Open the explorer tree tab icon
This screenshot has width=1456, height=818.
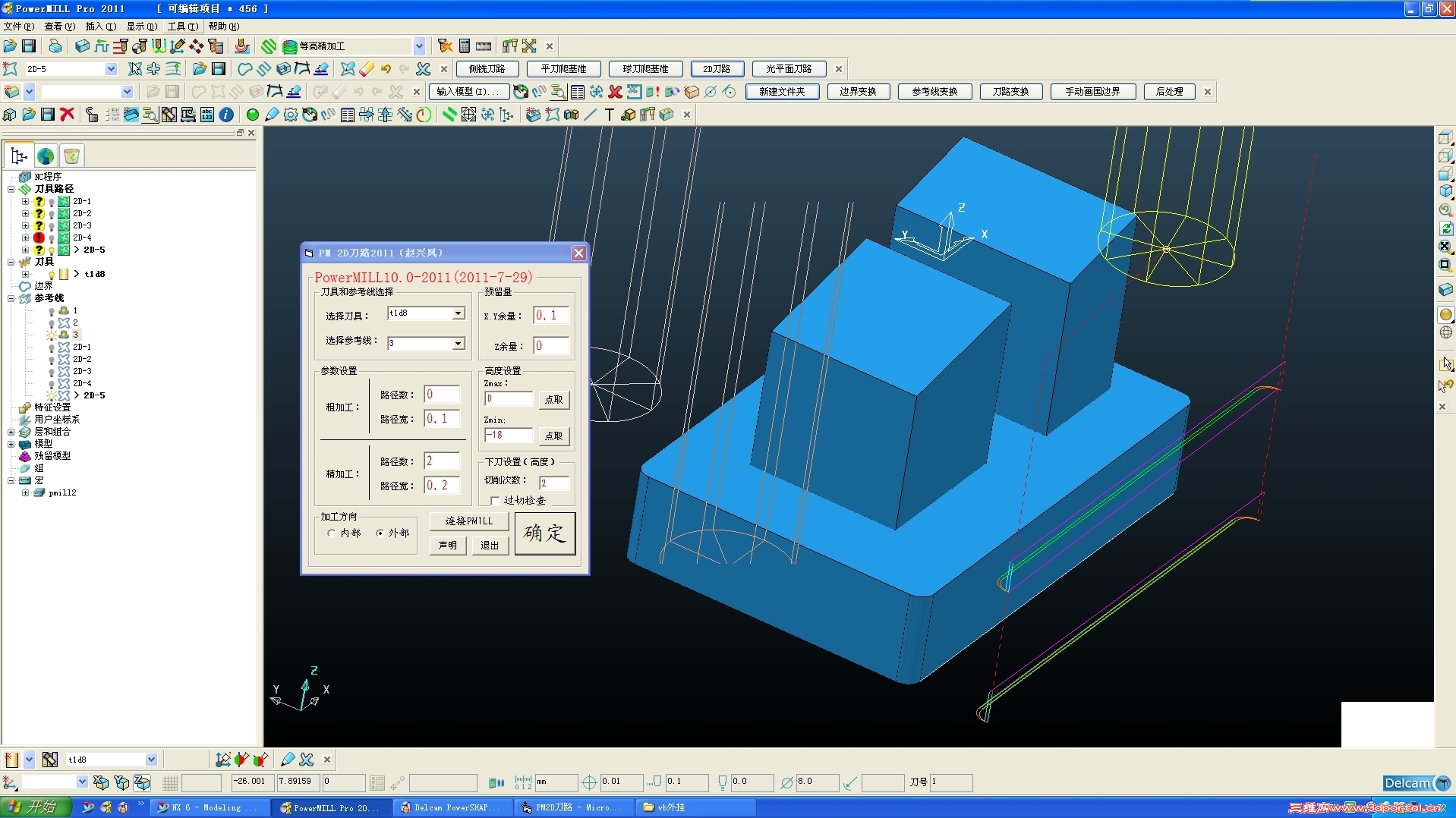point(19,156)
